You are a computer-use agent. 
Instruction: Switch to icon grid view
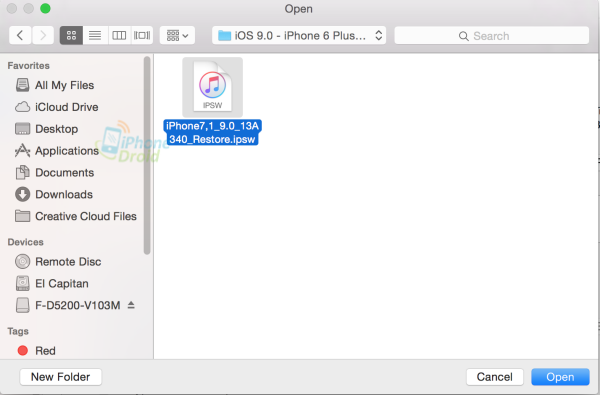[71, 36]
